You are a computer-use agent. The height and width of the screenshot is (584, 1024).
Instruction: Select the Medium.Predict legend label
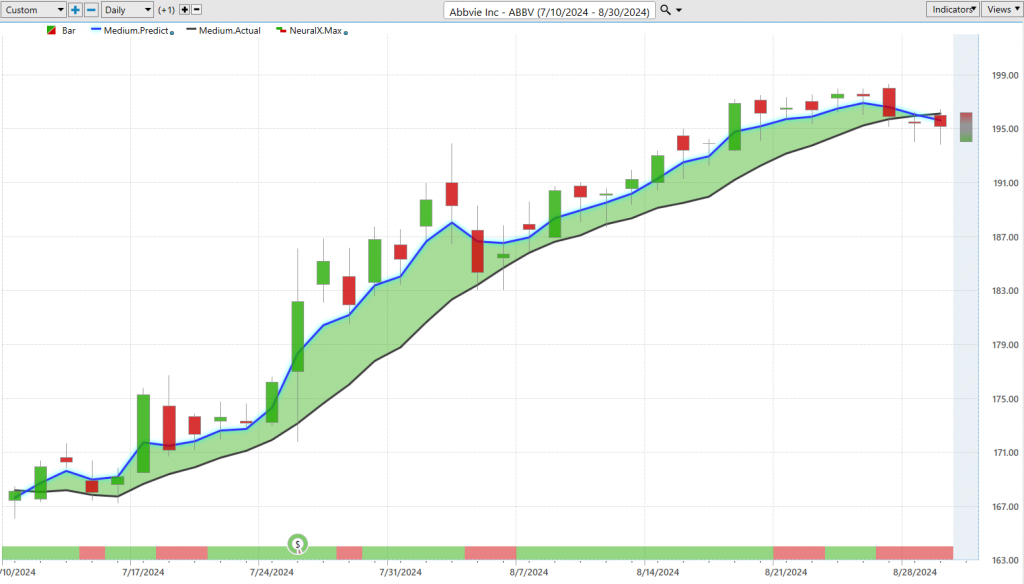[x=136, y=31]
